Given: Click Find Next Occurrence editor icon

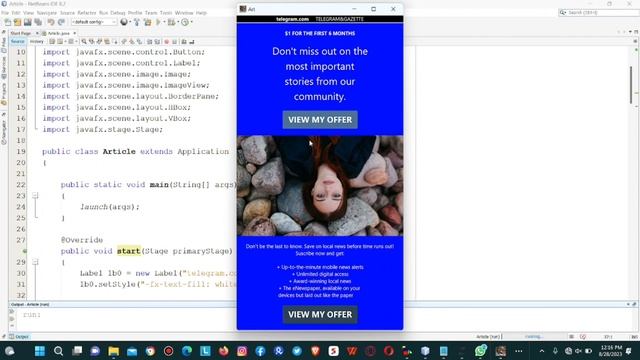Looking at the screenshot, I should click(99, 41).
